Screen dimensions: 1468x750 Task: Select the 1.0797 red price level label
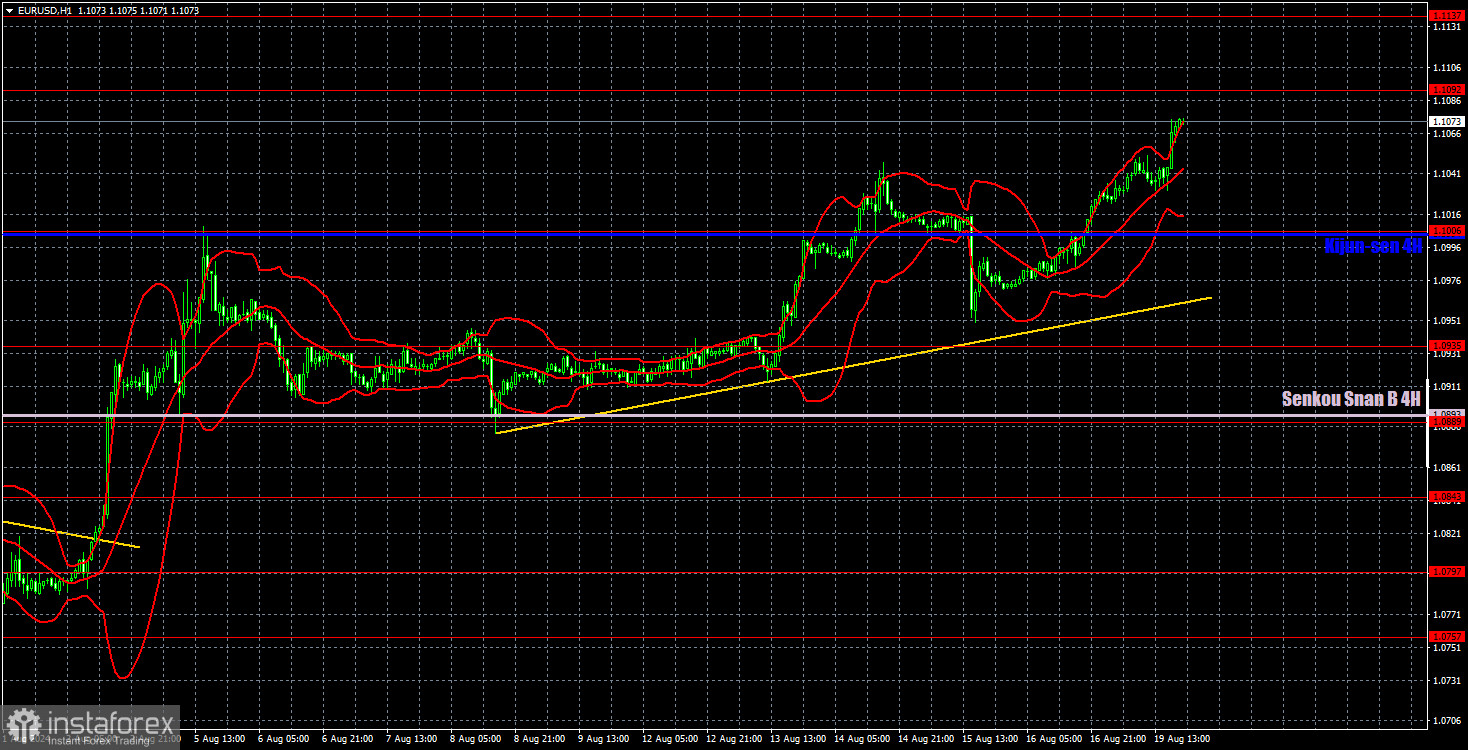1447,572
